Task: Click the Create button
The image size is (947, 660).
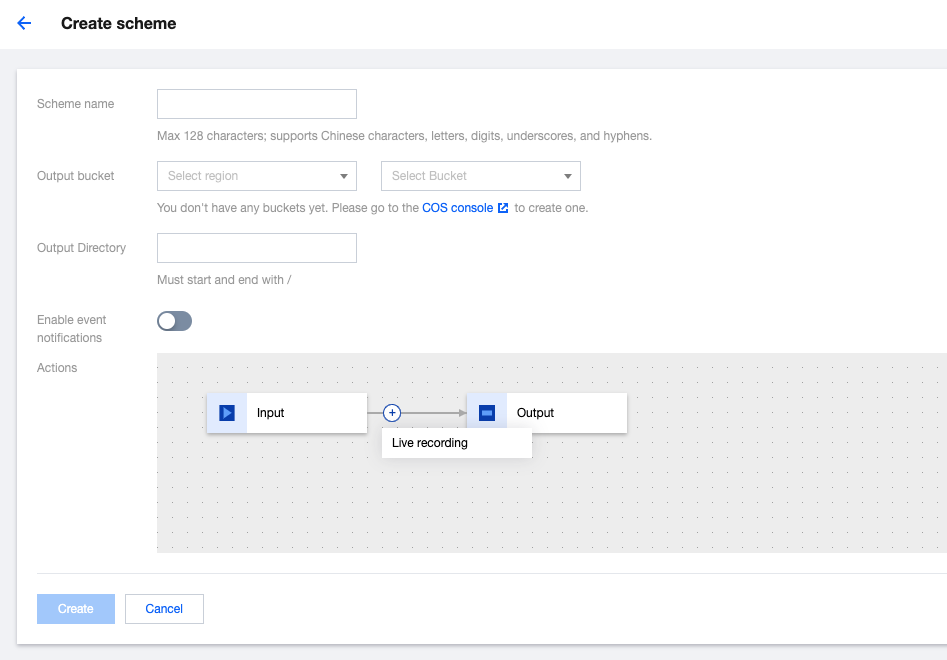Action: tap(76, 609)
